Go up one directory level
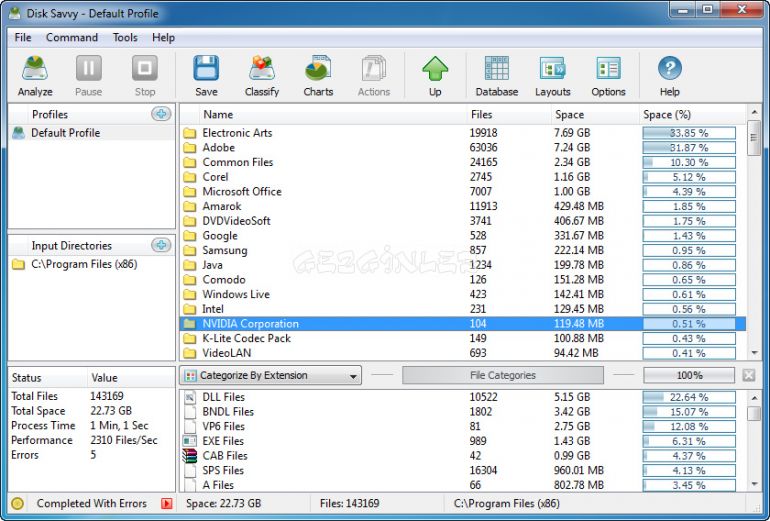This screenshot has height=521, width=770. [435, 76]
